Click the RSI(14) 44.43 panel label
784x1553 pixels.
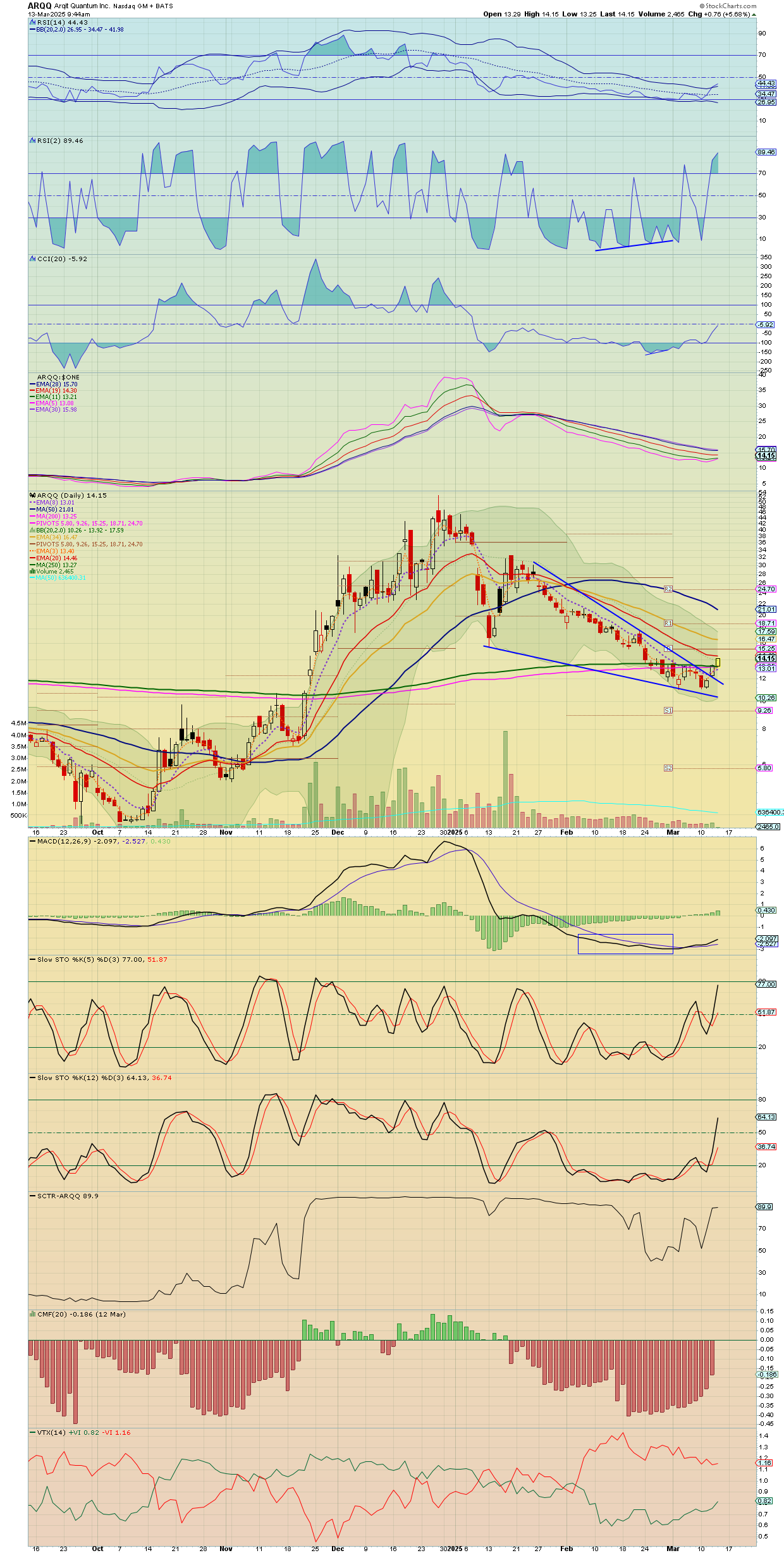pyautogui.click(x=62, y=23)
